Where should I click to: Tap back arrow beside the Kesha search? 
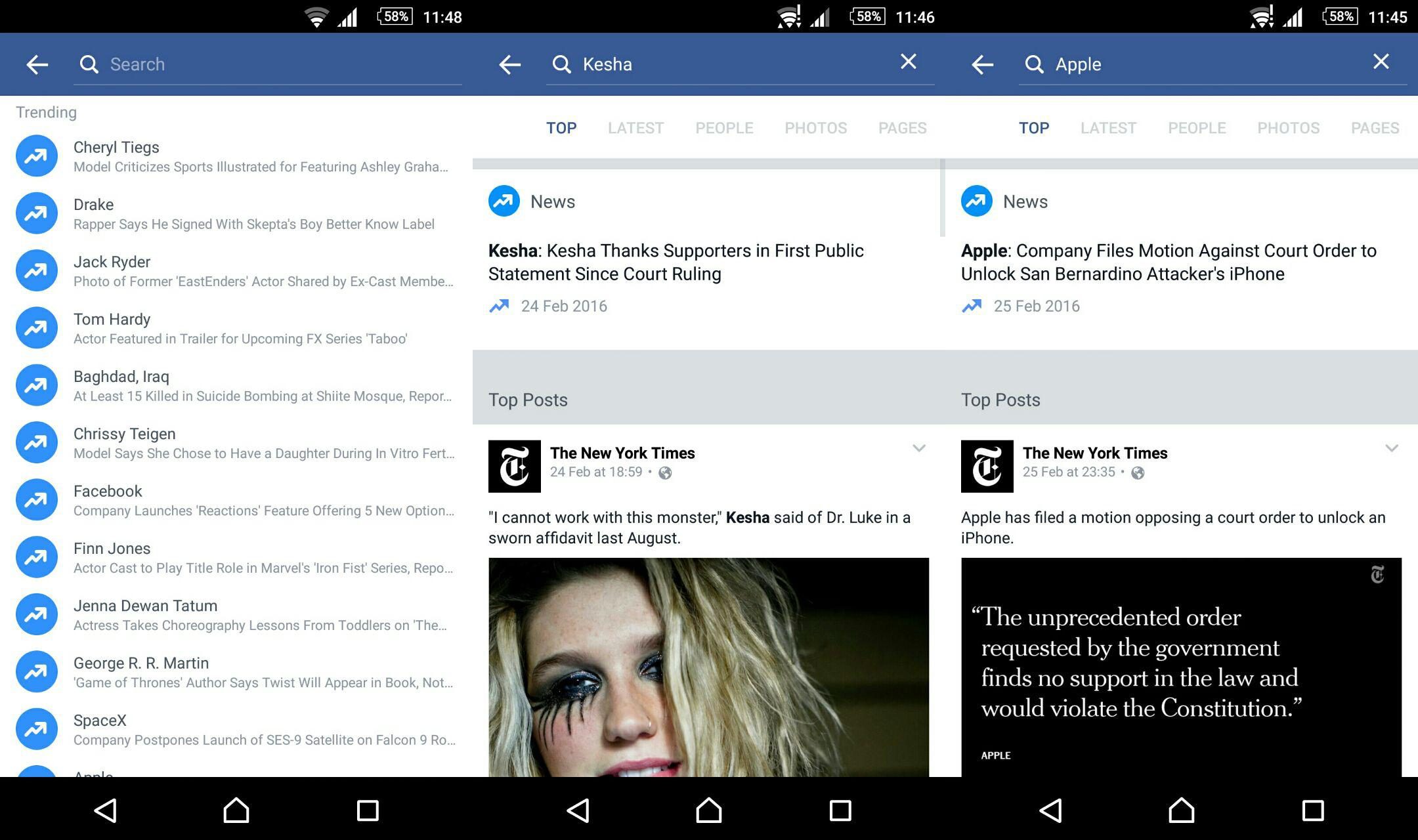(x=510, y=64)
